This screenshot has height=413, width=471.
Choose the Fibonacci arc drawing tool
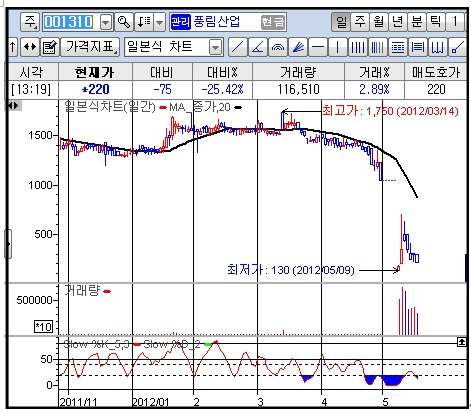(278, 47)
